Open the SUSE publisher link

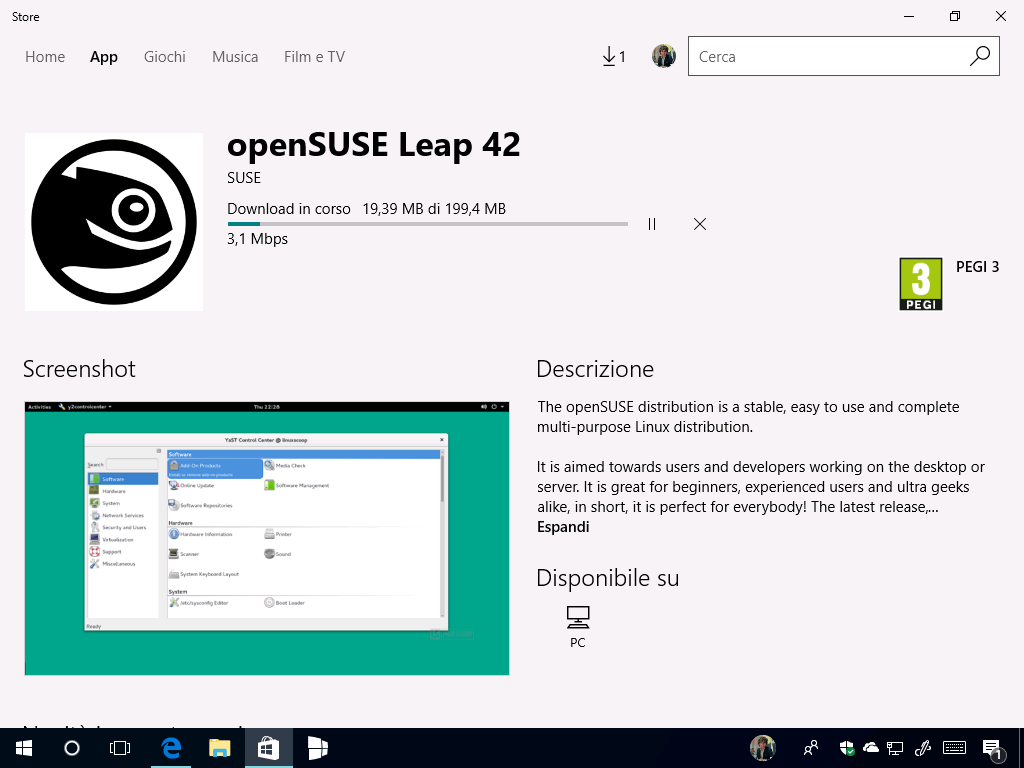tap(244, 178)
